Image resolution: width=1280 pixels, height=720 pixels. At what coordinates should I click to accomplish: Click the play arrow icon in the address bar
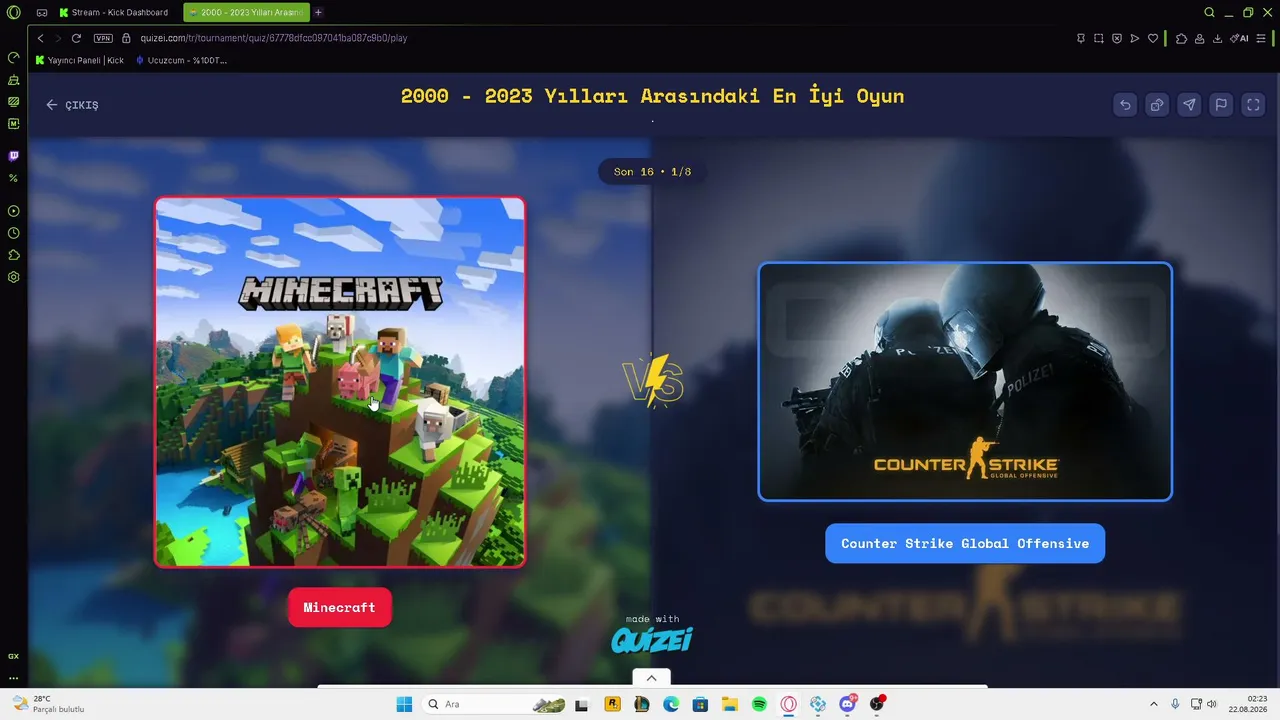tap(1134, 38)
